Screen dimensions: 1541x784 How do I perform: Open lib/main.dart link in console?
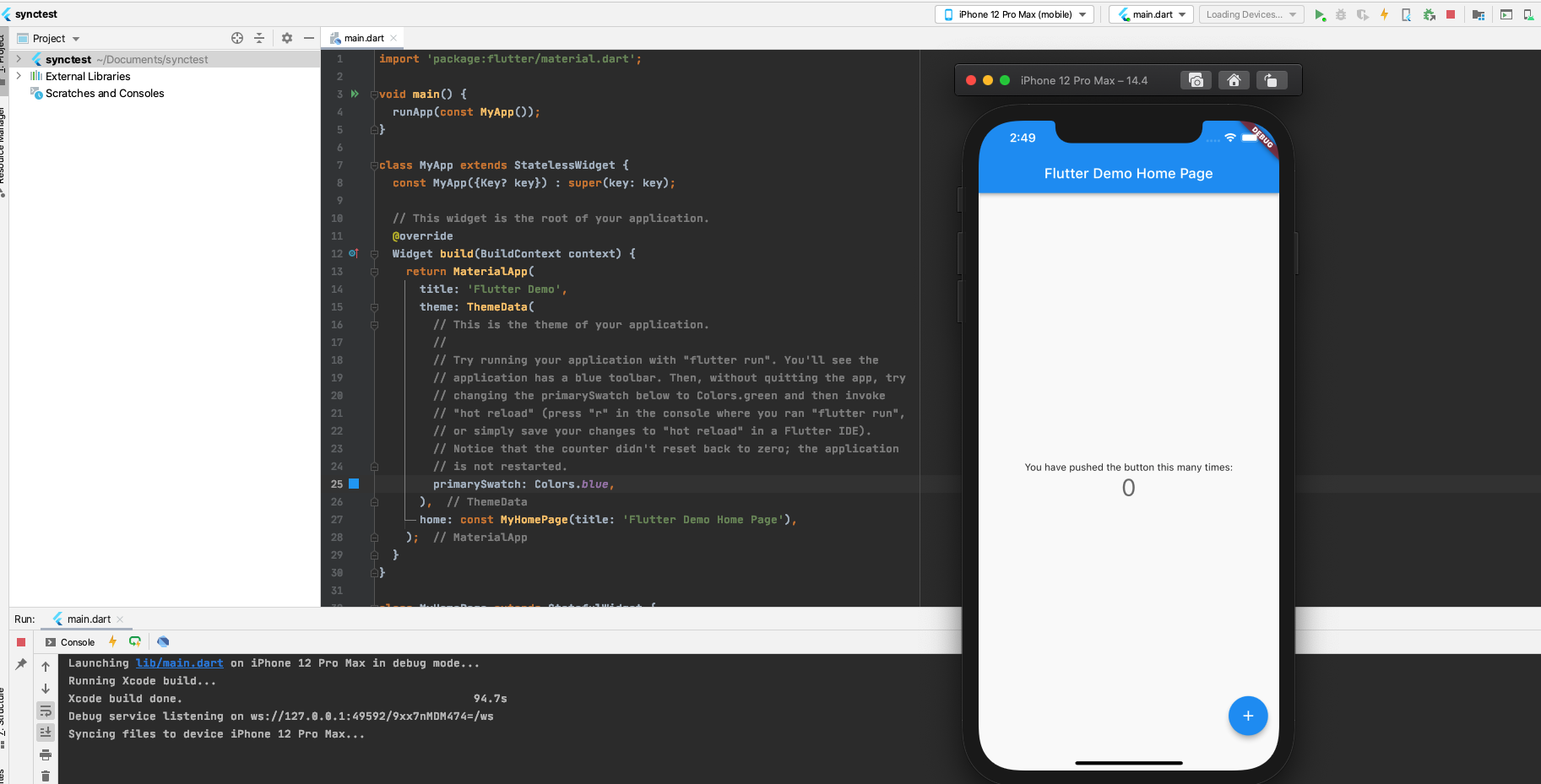tap(179, 663)
